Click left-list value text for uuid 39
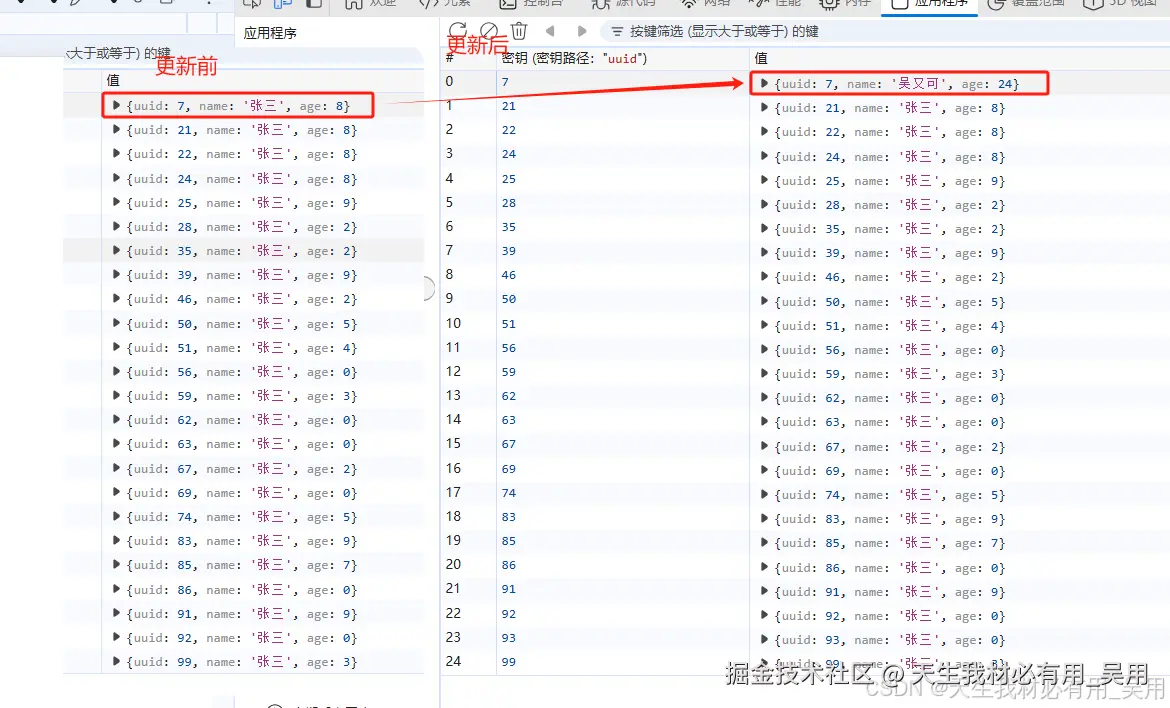The image size is (1170, 708). pyautogui.click(x=243, y=275)
